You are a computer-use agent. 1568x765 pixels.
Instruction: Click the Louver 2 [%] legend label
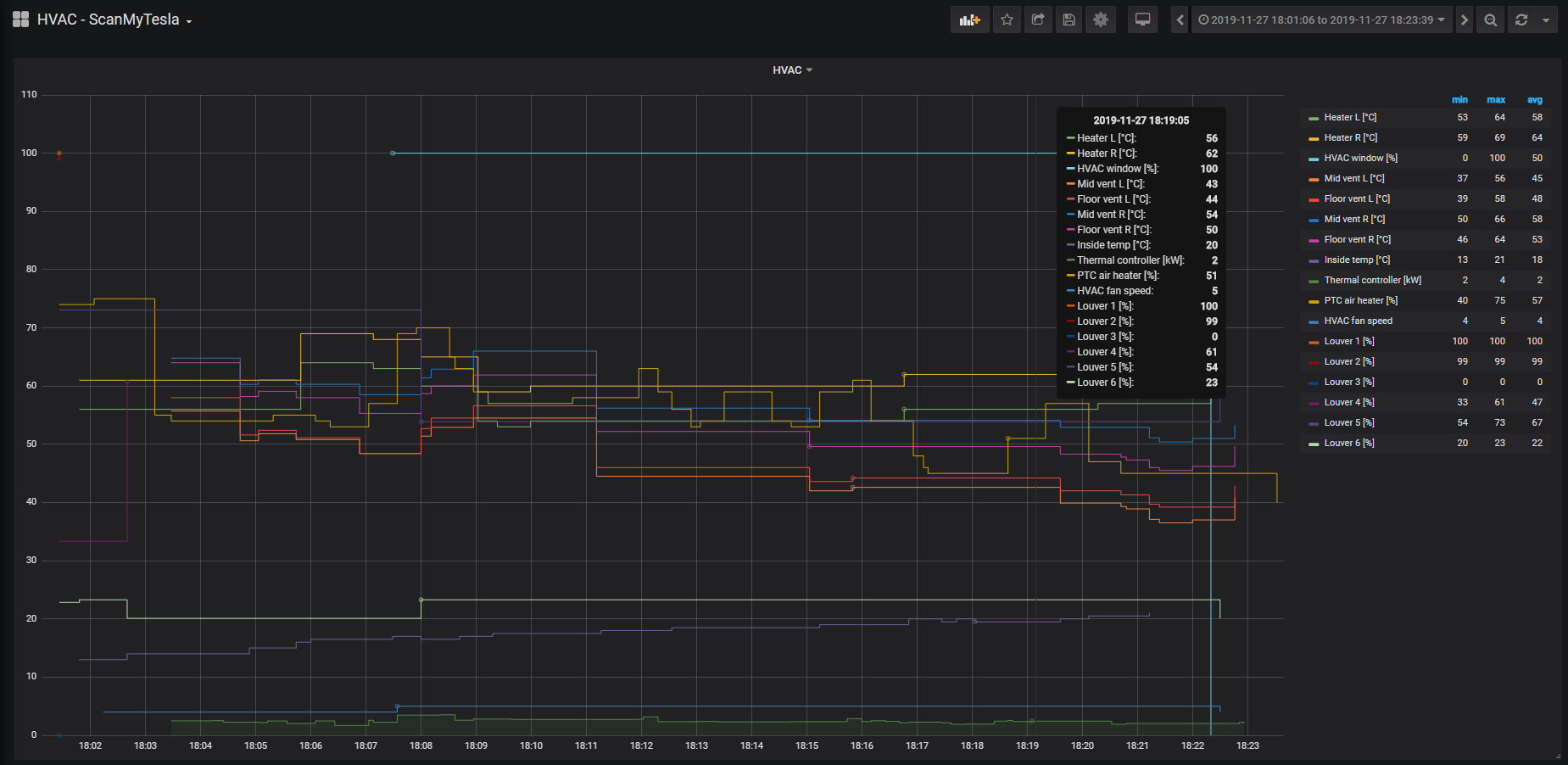coord(1349,361)
